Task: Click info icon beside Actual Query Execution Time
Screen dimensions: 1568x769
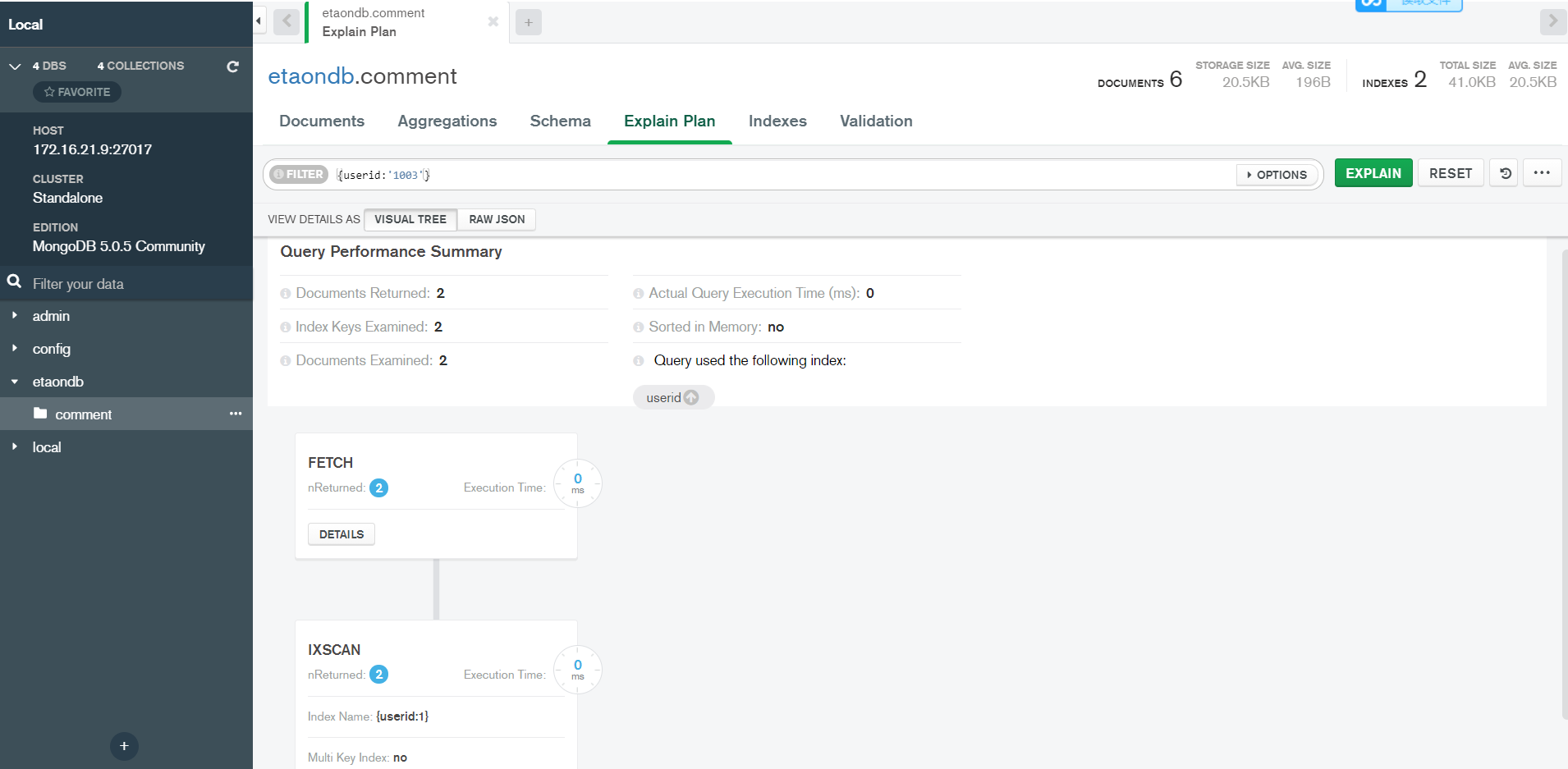Action: (x=639, y=294)
